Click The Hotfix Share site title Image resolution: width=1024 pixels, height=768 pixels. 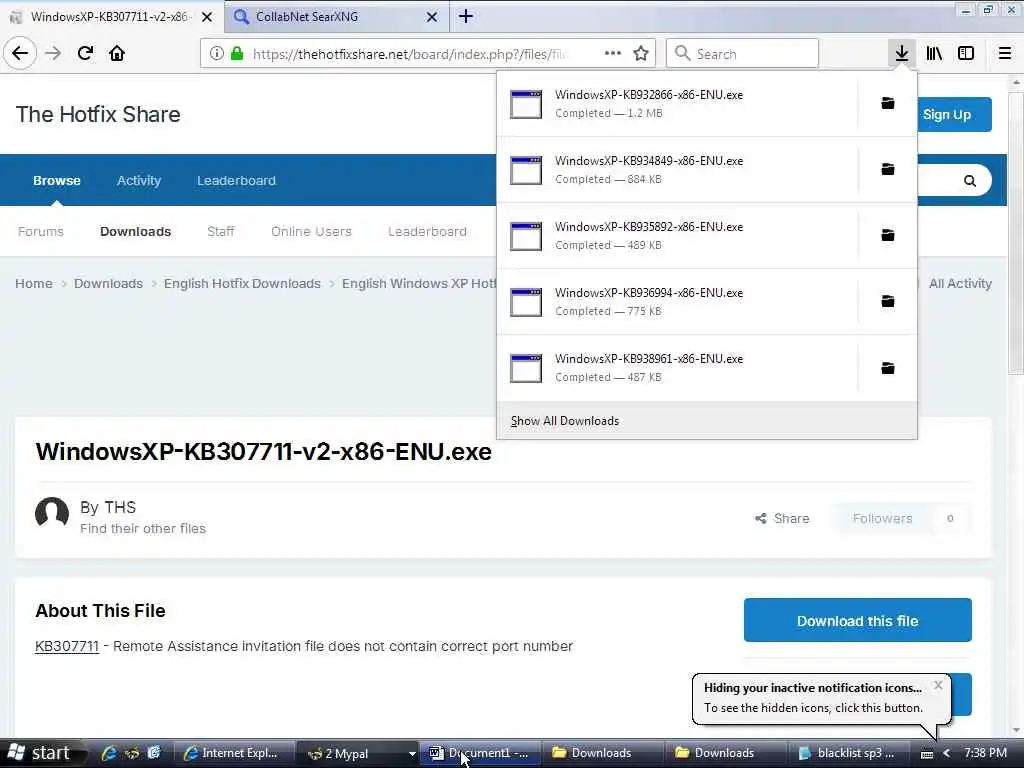98,114
